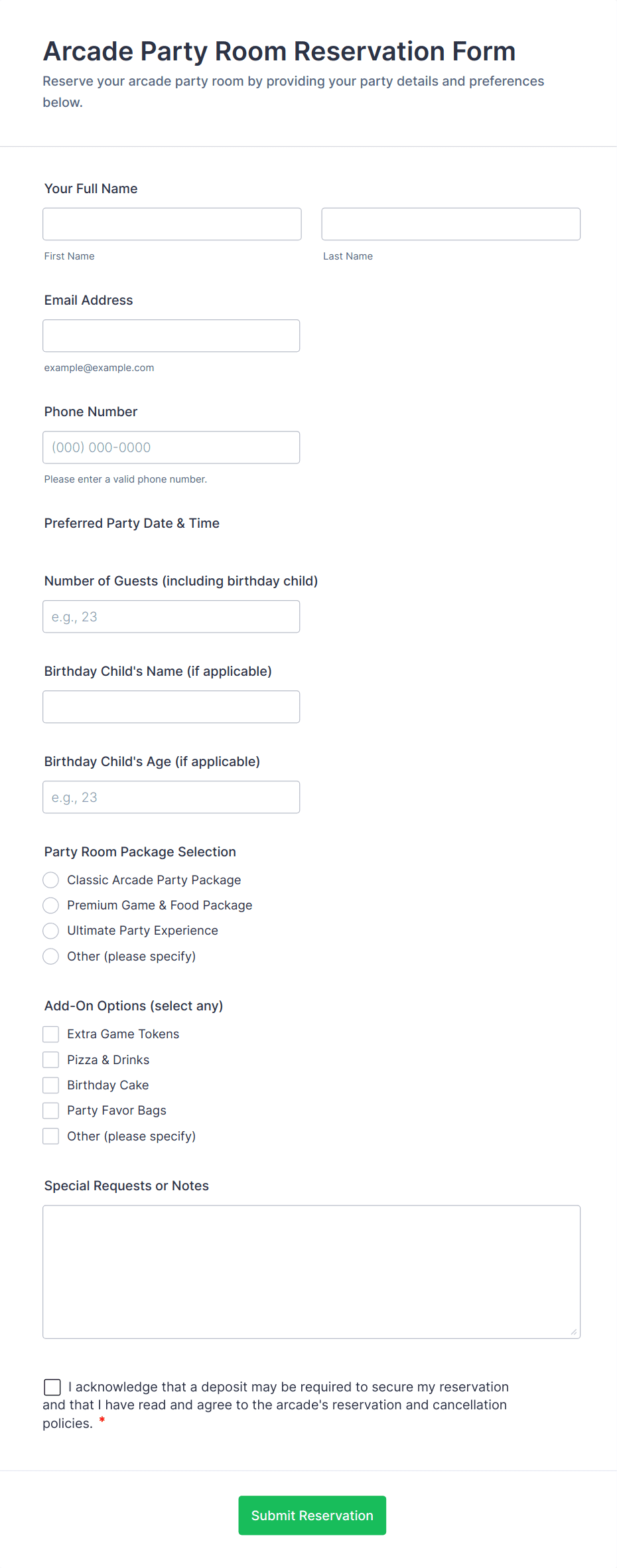Check Party Favor Bags option

point(51,1111)
